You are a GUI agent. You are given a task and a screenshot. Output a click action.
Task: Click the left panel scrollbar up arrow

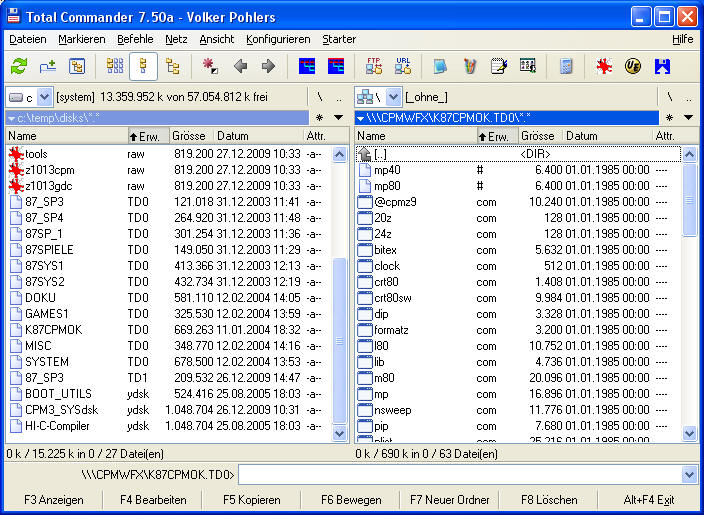click(x=339, y=154)
